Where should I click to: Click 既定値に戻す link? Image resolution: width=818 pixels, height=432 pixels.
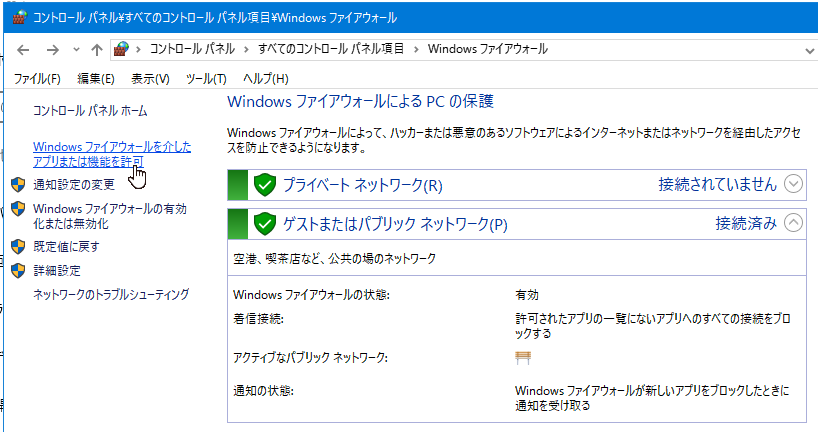66,247
